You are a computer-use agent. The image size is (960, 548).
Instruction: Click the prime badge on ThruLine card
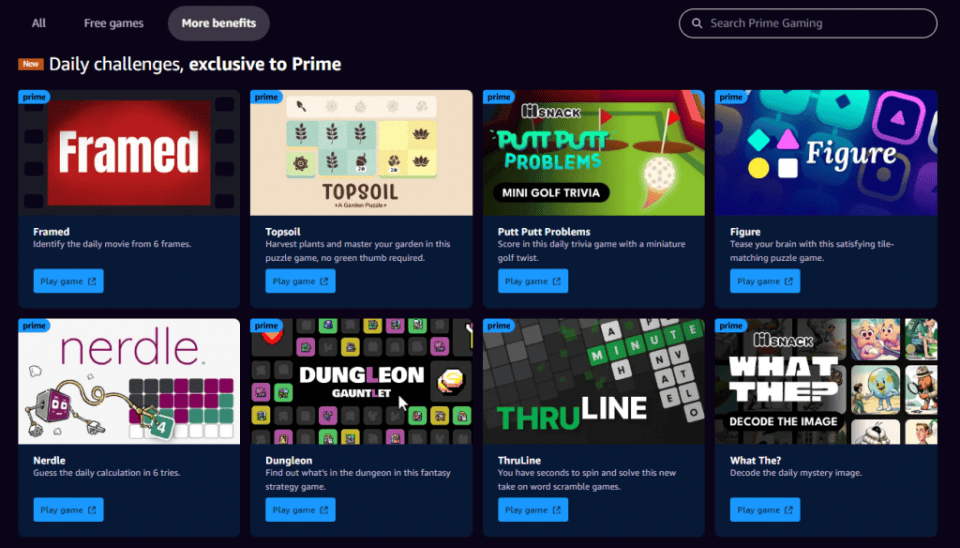click(x=498, y=325)
